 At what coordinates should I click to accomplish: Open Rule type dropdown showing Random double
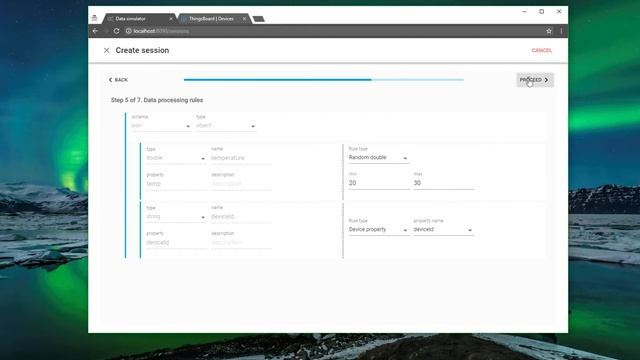[x=378, y=158]
